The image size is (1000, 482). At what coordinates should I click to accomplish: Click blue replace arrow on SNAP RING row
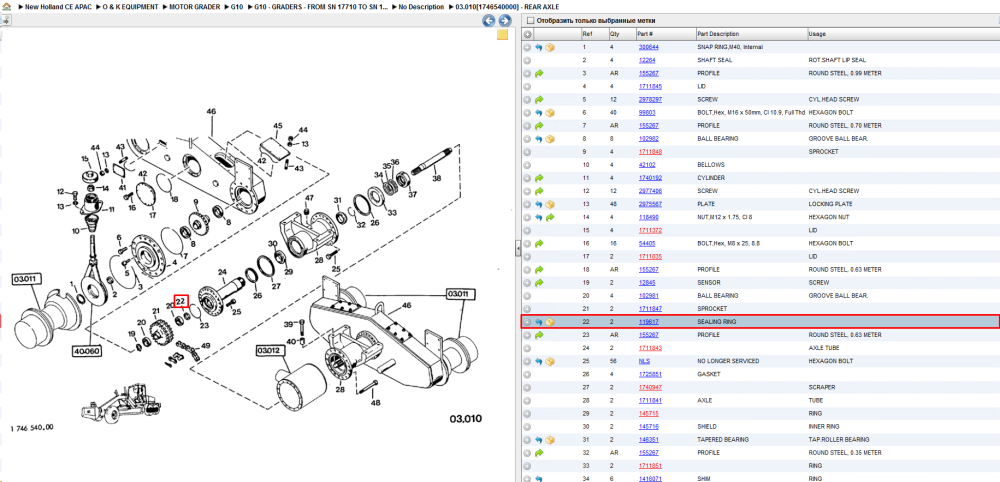(539, 47)
